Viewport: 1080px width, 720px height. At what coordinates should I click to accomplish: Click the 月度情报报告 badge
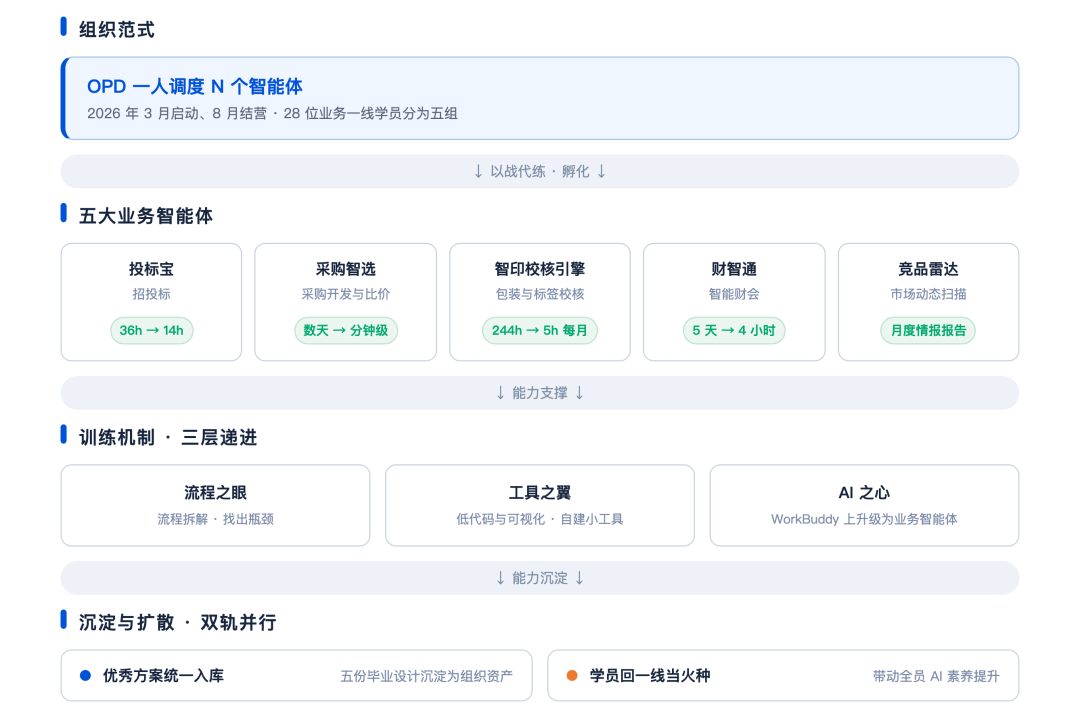click(x=928, y=330)
